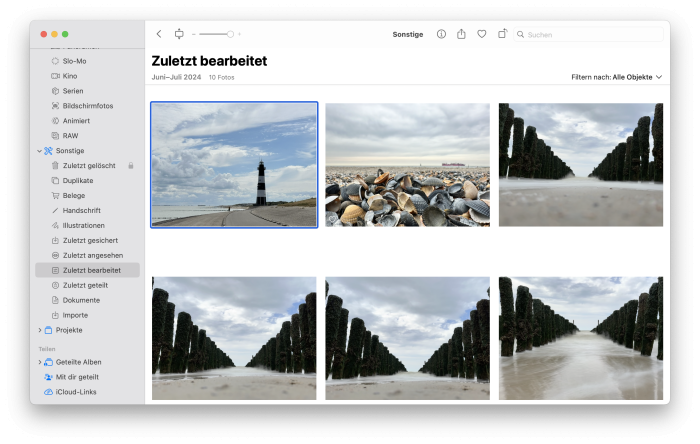Select the lighthouse photo thumbnail
Viewport: 700px width, 444px height.
234,165
